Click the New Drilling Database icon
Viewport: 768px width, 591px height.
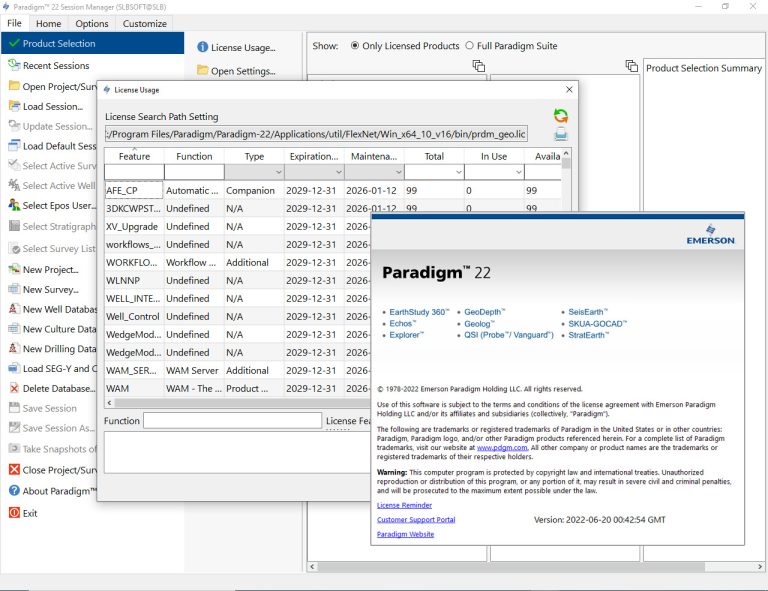coord(14,349)
